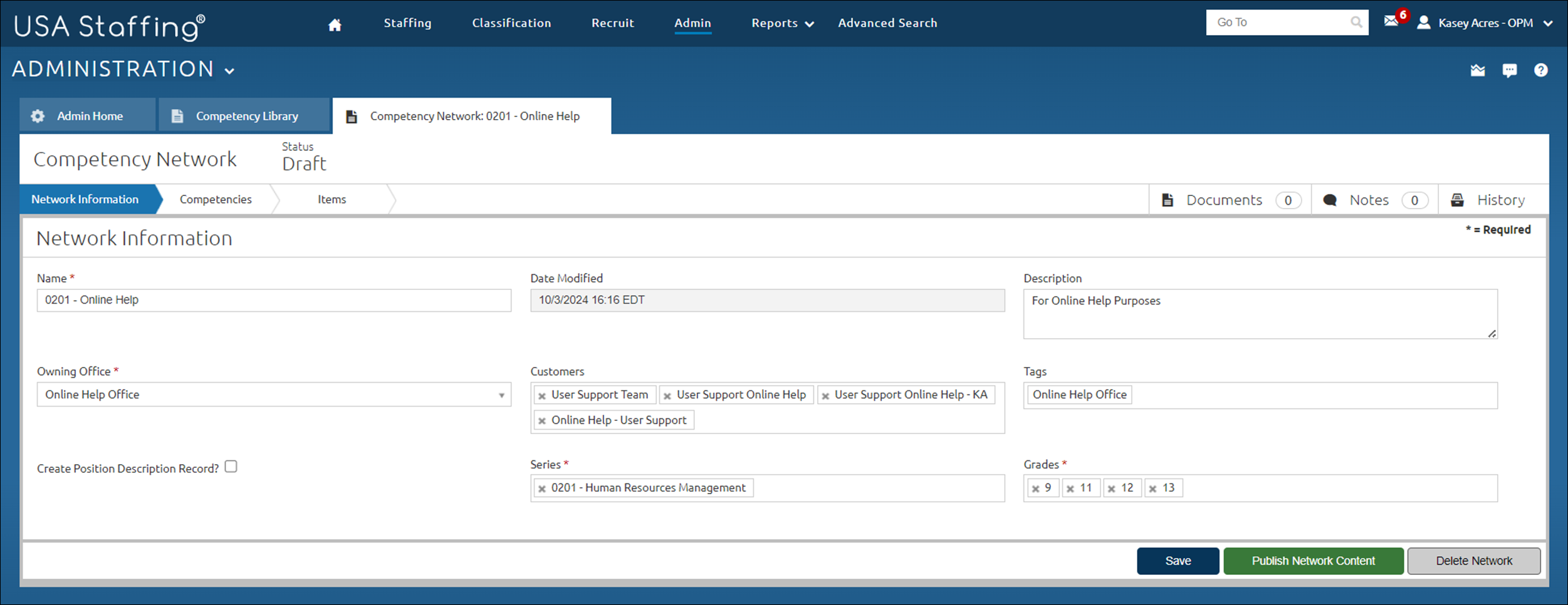Open the help question mark icon
Screen dimensions: 1568x605
tap(1540, 70)
